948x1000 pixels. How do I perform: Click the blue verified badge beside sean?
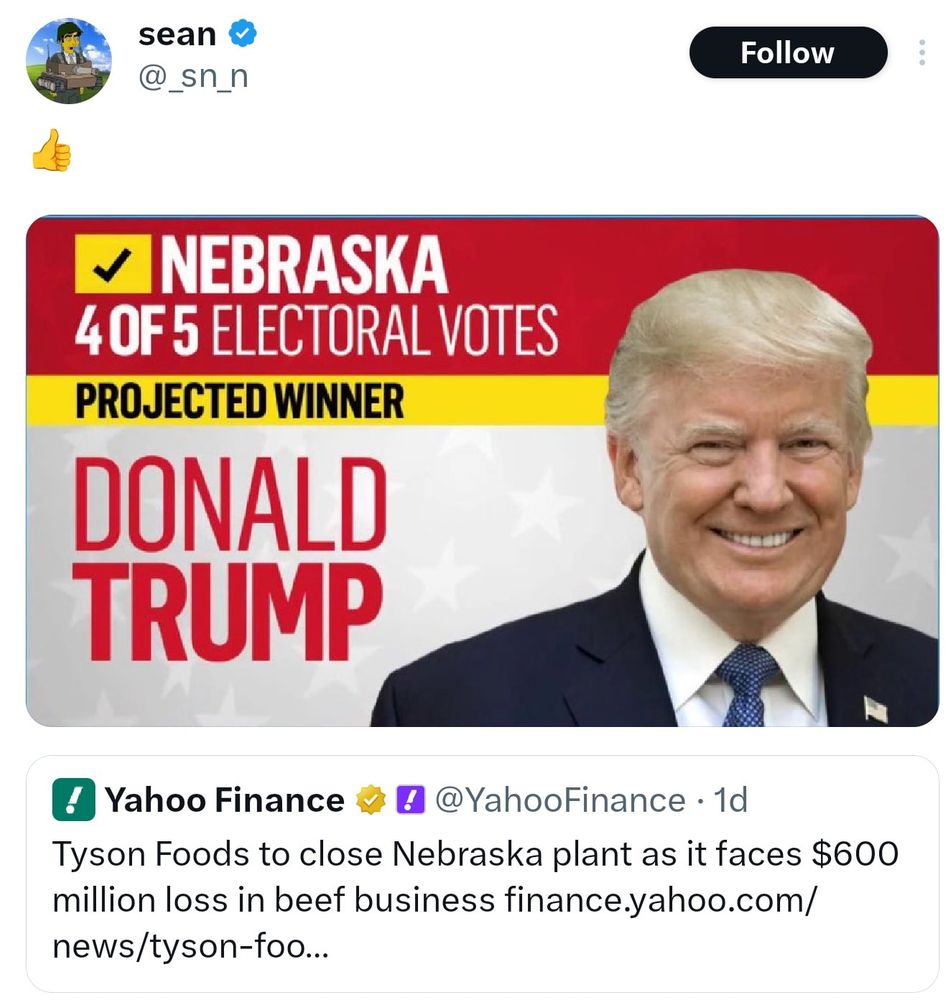pyautogui.click(x=242, y=33)
